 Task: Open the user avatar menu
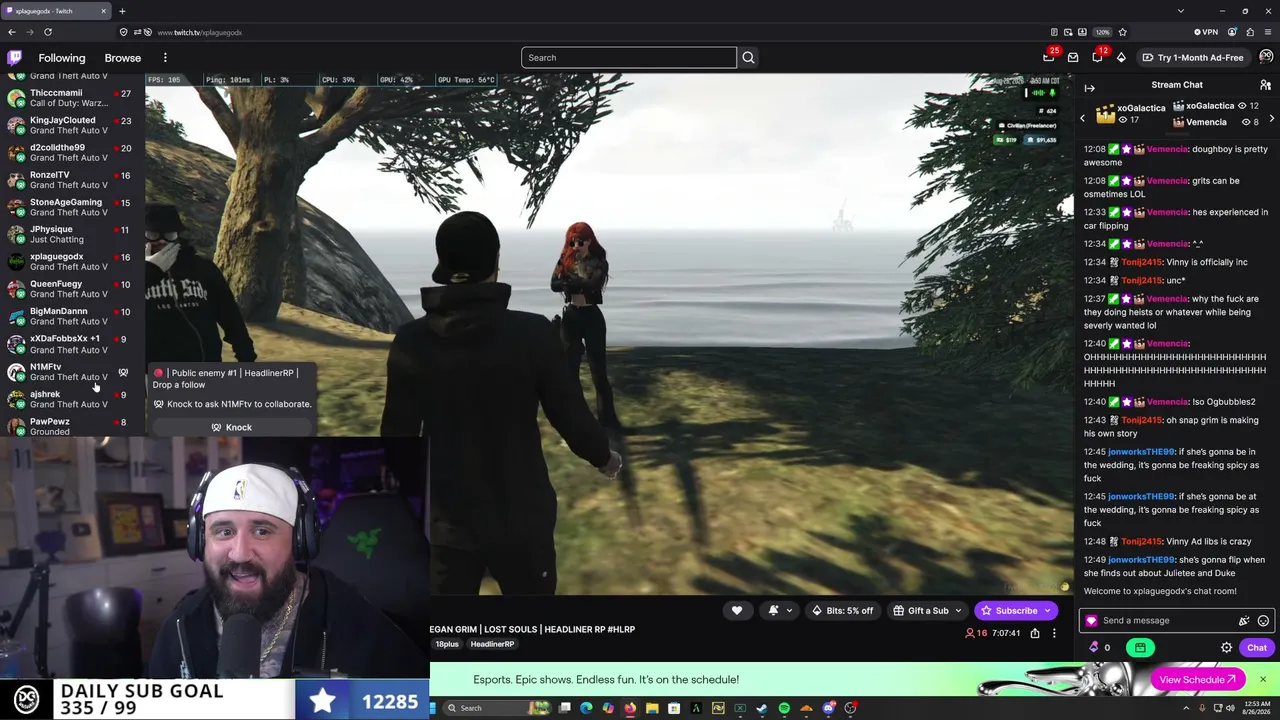(1266, 58)
